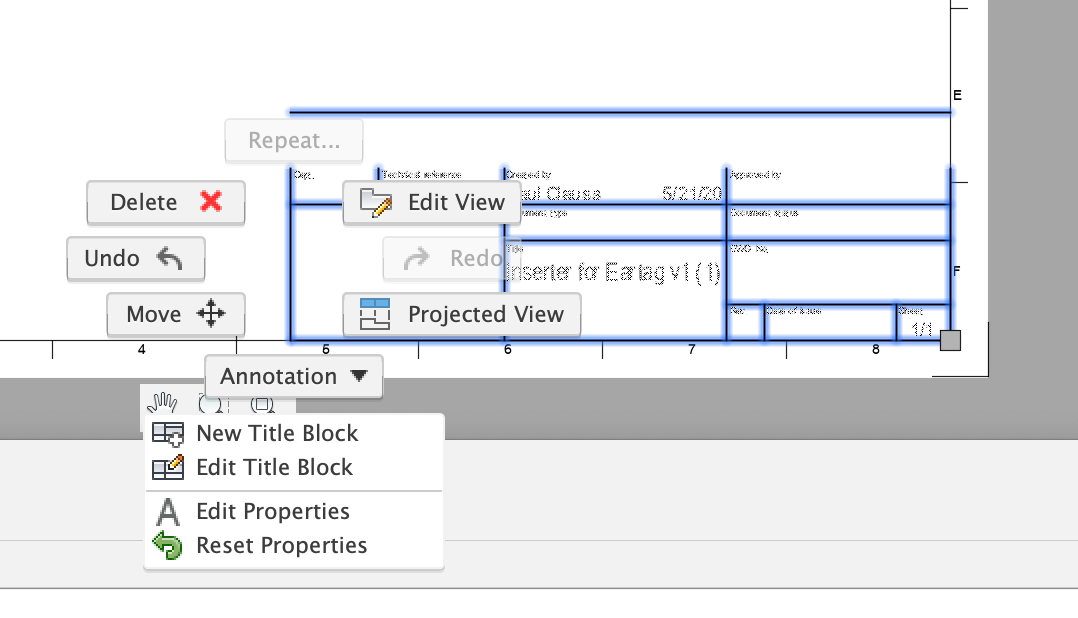Viewport: 1078px width, 618px height.
Task: Open Edit View from the marking menu
Action: pyautogui.click(x=432, y=202)
